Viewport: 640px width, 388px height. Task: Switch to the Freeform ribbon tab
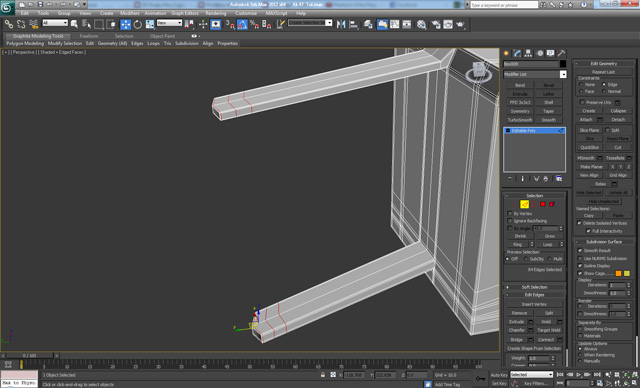(x=89, y=36)
